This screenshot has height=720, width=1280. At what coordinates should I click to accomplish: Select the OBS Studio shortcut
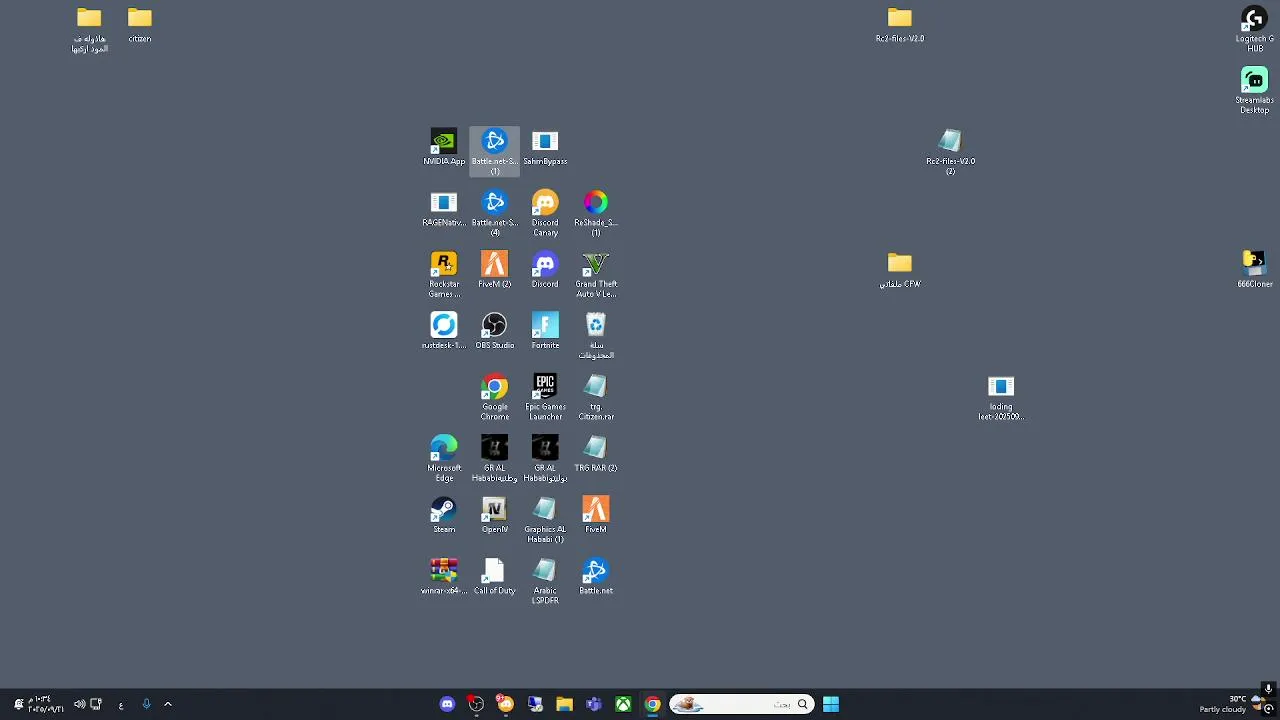click(x=494, y=331)
